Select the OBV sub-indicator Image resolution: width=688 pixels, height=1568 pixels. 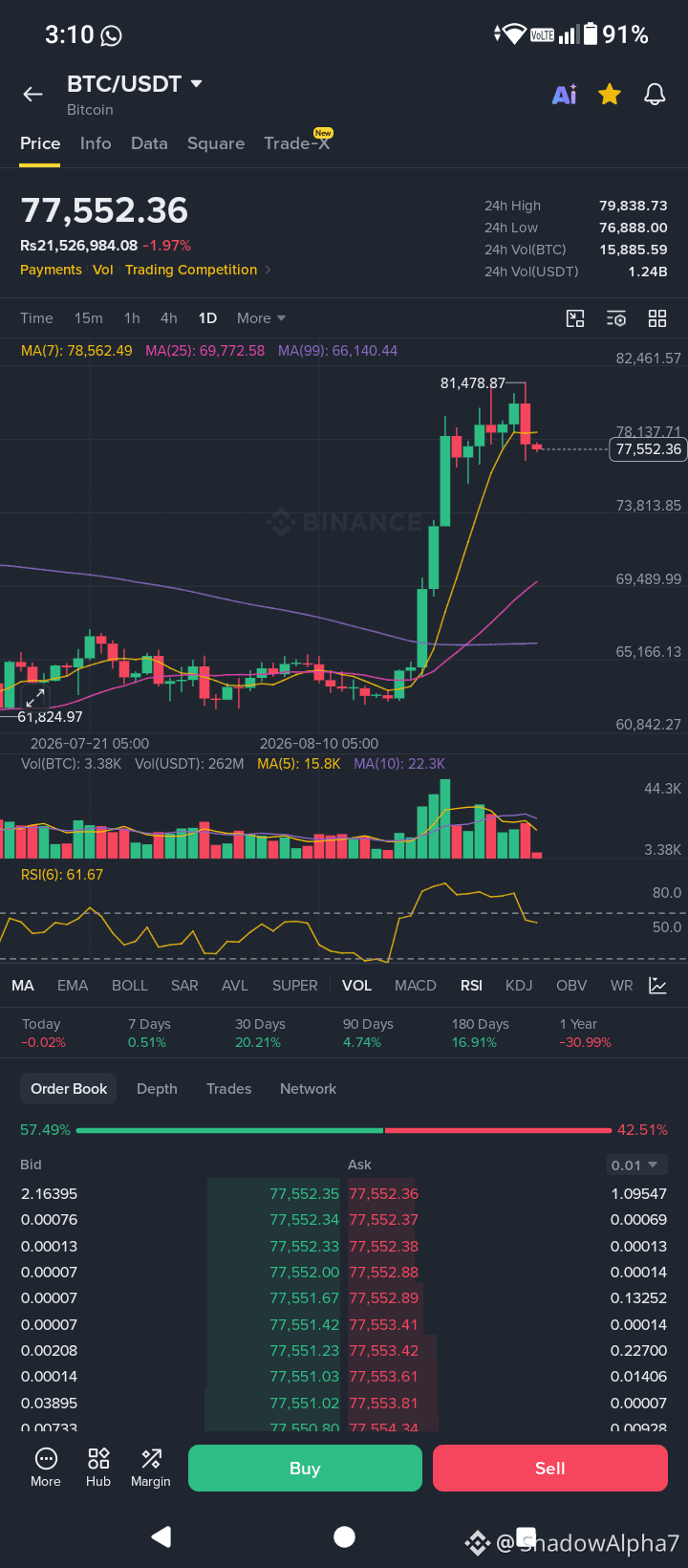pos(571,986)
